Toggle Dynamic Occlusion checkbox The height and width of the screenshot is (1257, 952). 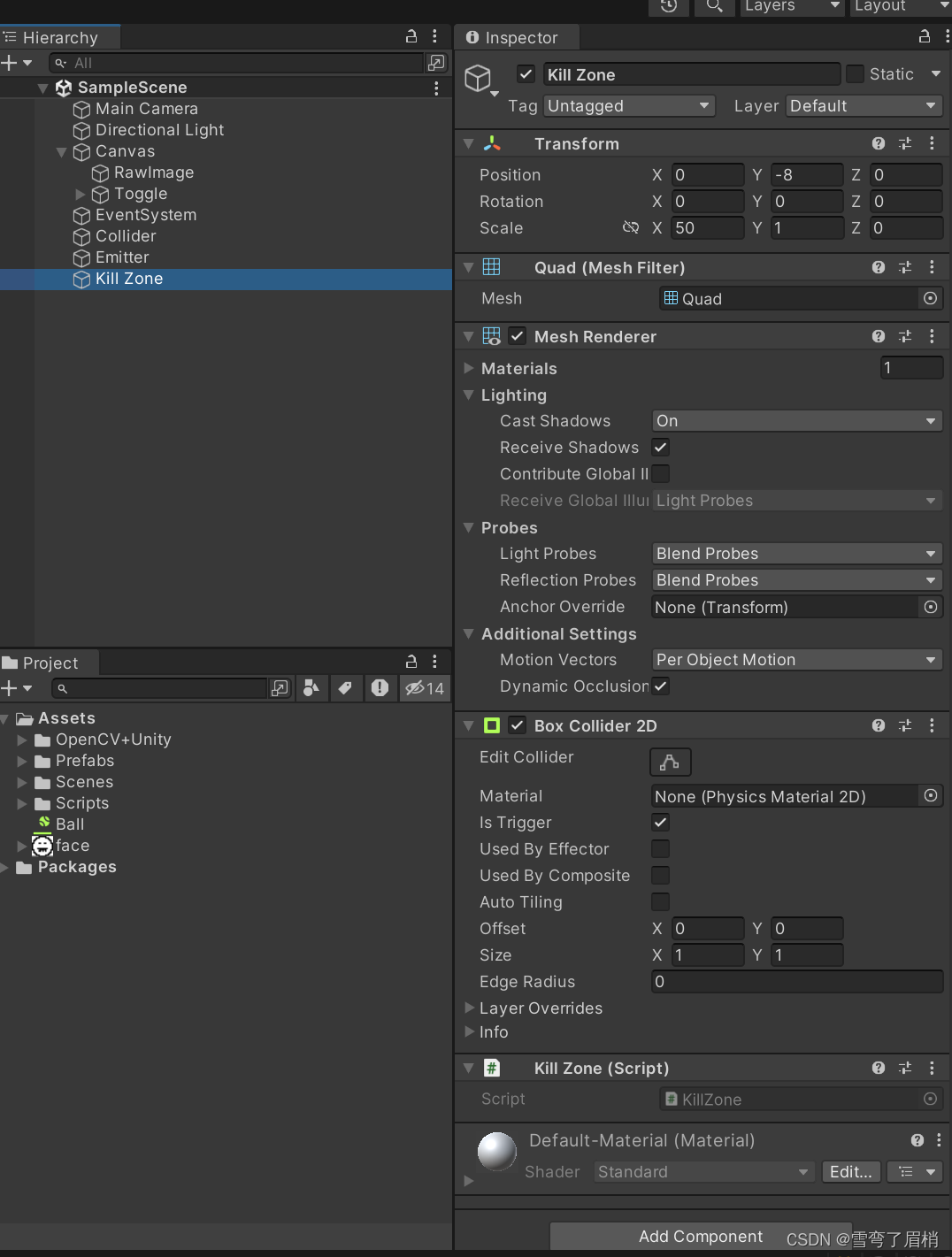click(x=661, y=686)
